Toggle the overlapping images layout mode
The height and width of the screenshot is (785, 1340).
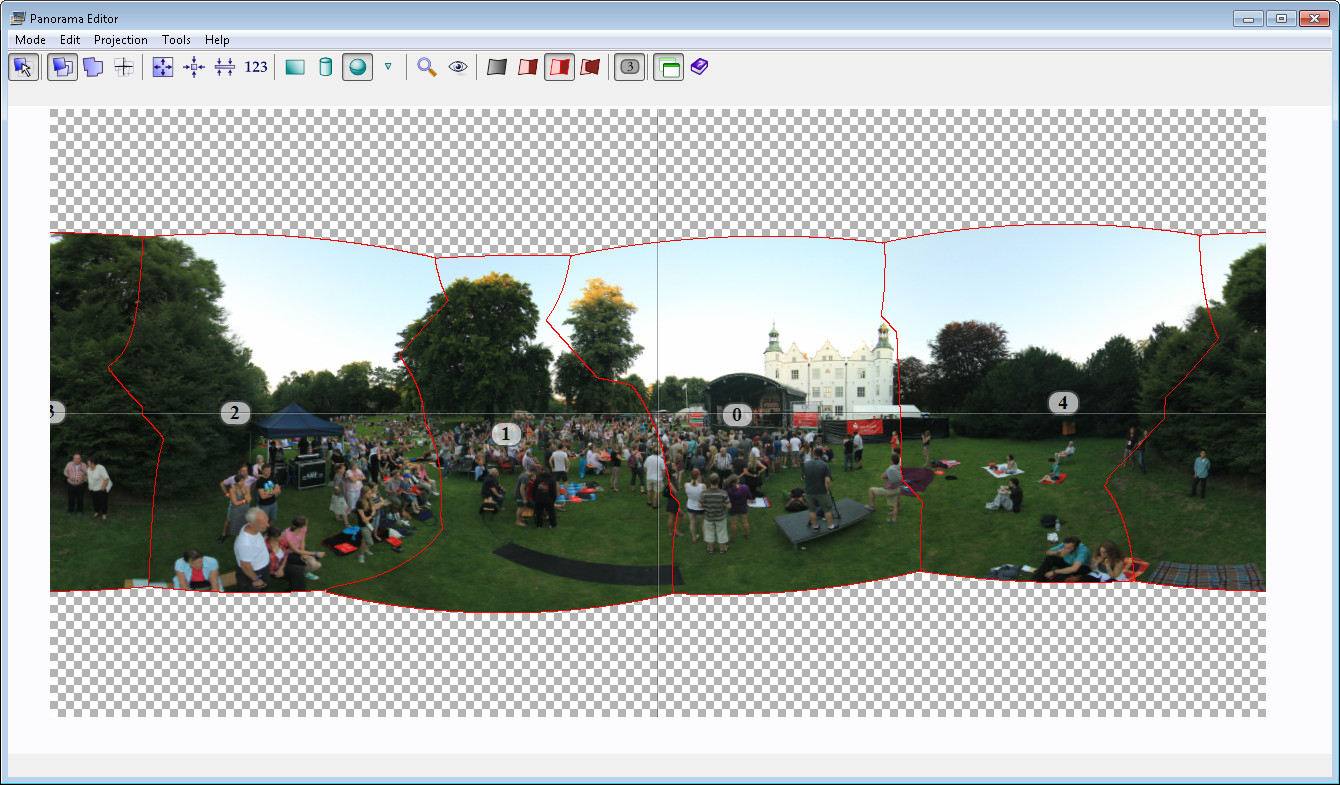(62, 67)
